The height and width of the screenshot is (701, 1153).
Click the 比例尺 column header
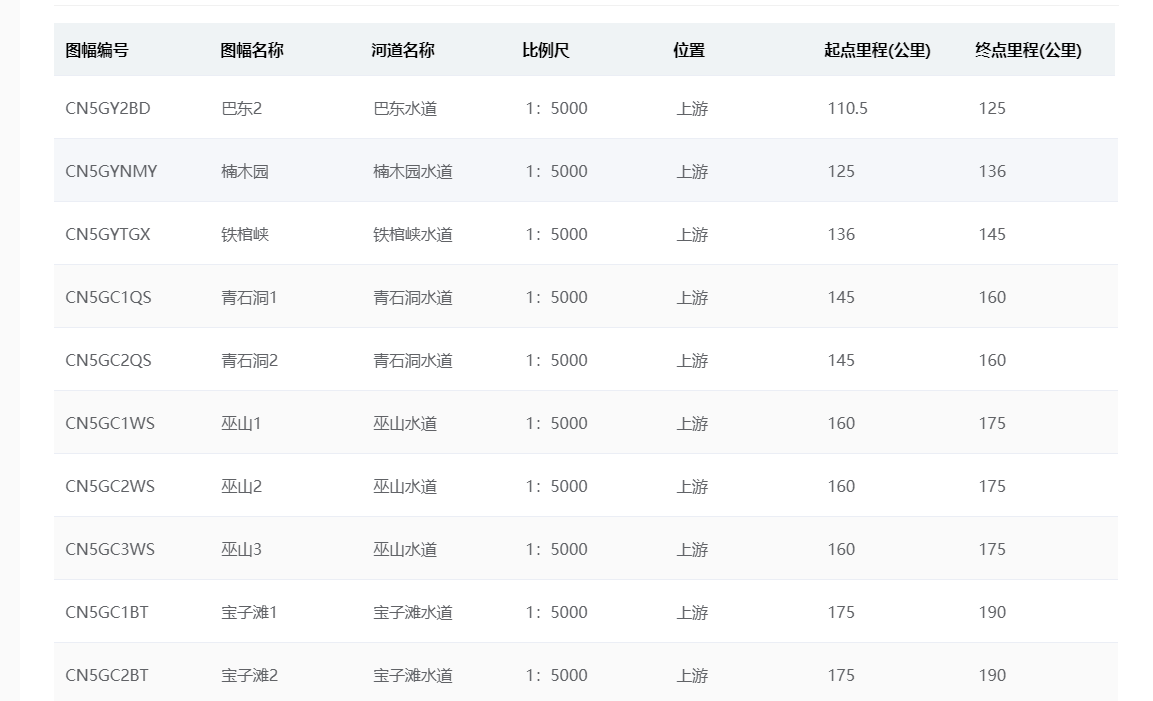pyautogui.click(x=546, y=50)
